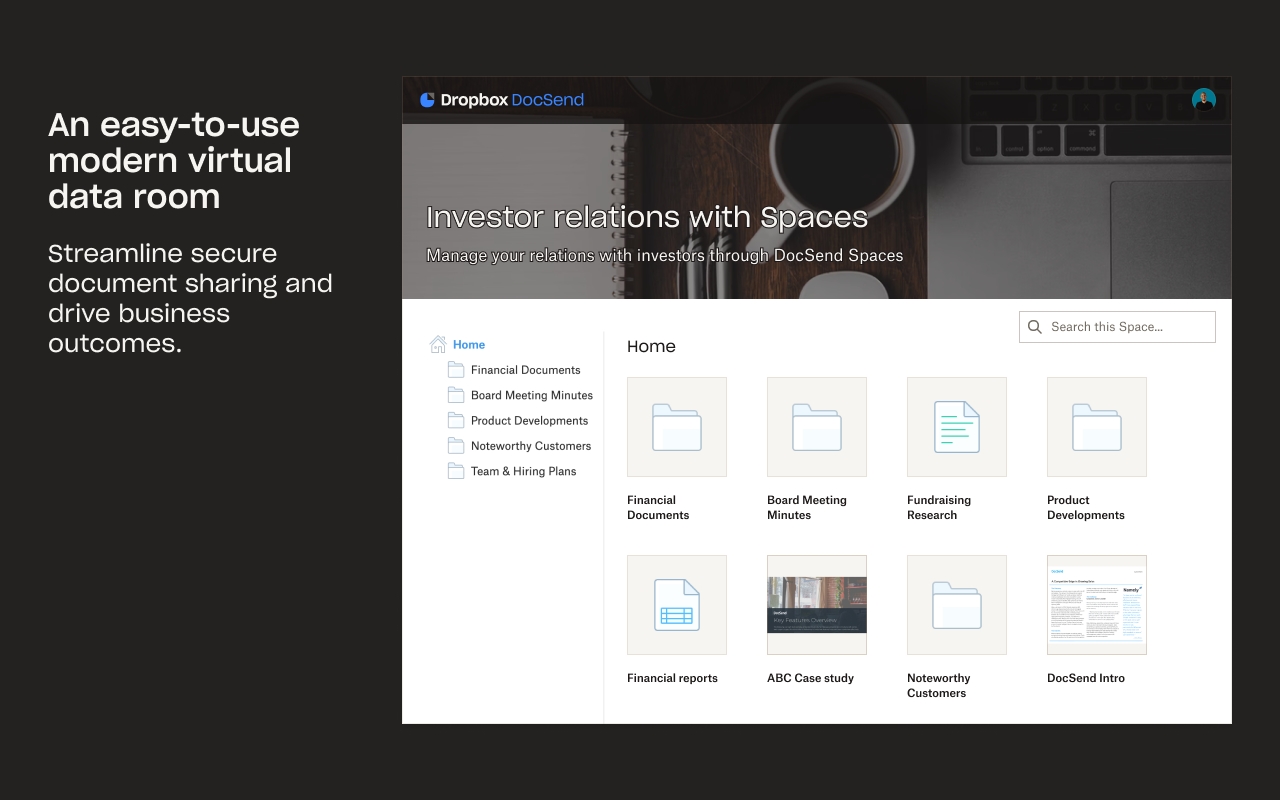Open the Noteworthy Customers folder tile
Viewport: 1280px width, 800px height.
[x=956, y=604]
